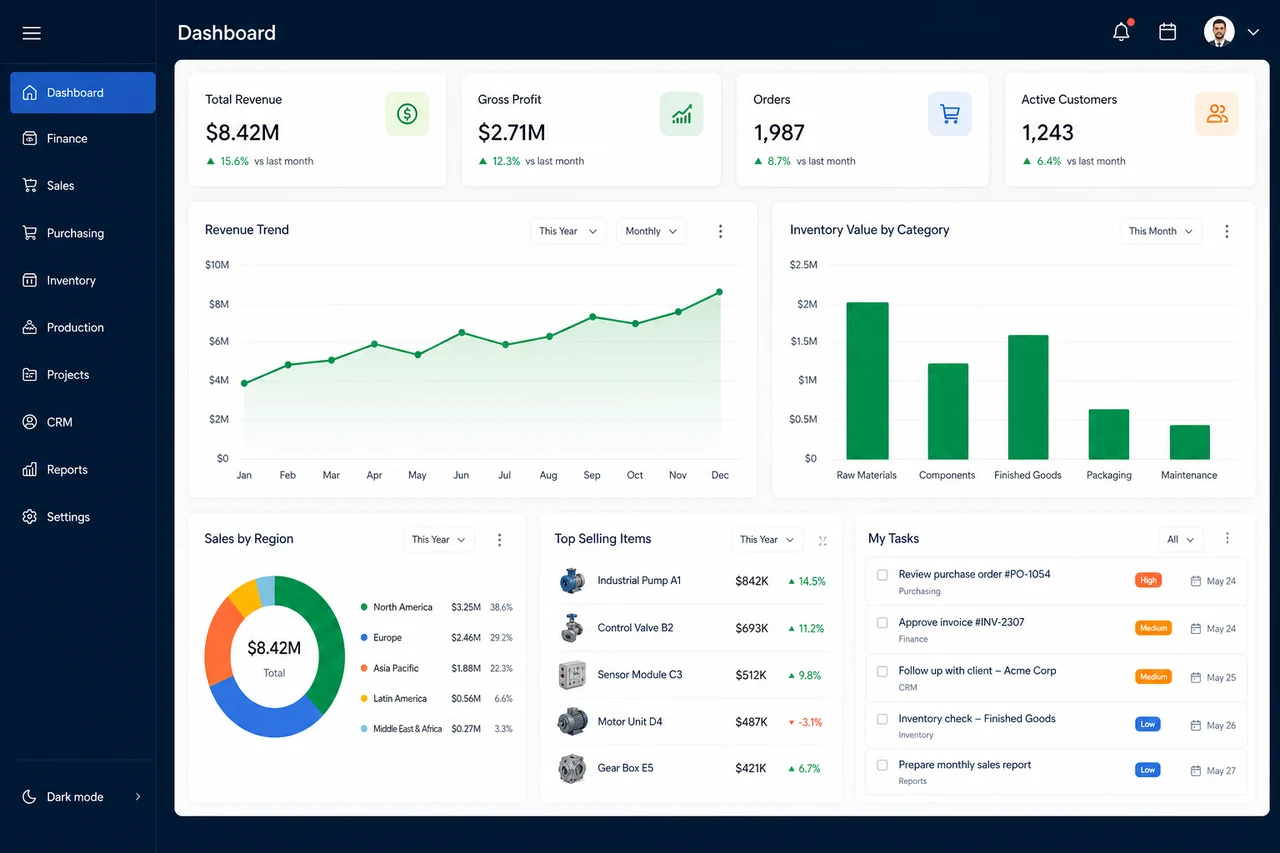1280x853 pixels.
Task: Click the Raw Materials bar
Action: [867, 381]
